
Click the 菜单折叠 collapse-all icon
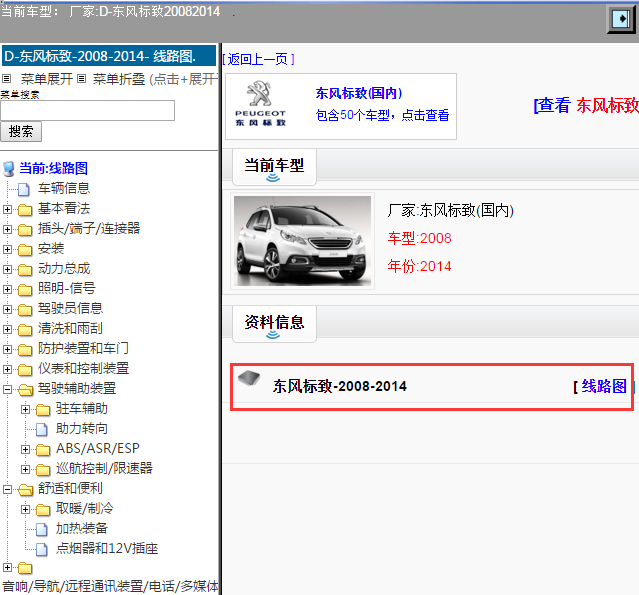(x=82, y=79)
